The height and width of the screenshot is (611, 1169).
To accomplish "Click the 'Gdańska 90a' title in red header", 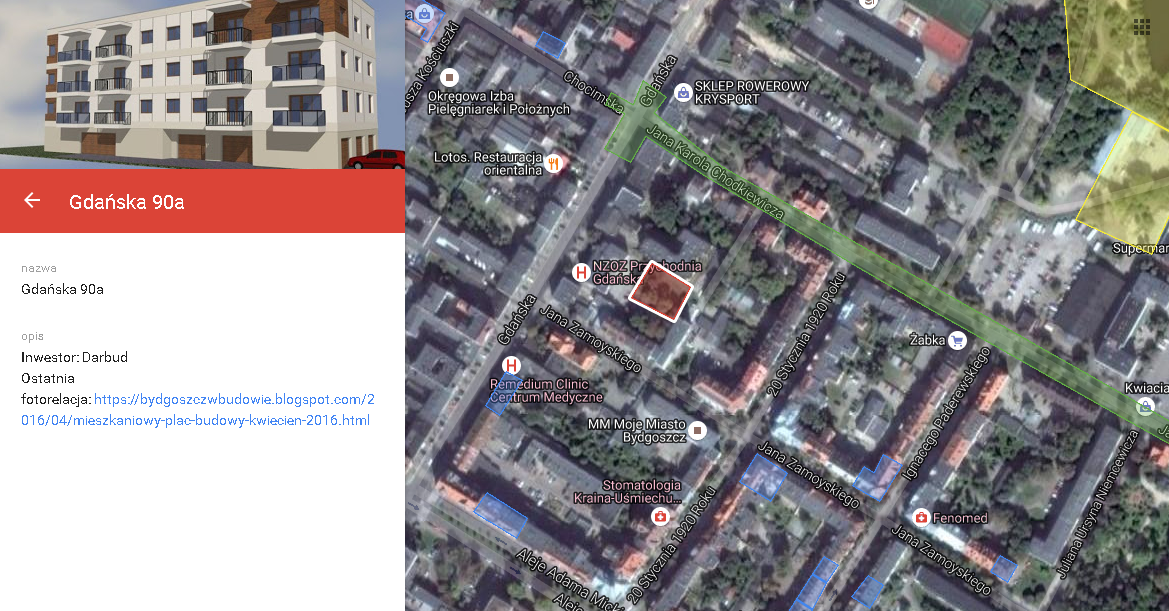I will click(x=127, y=202).
